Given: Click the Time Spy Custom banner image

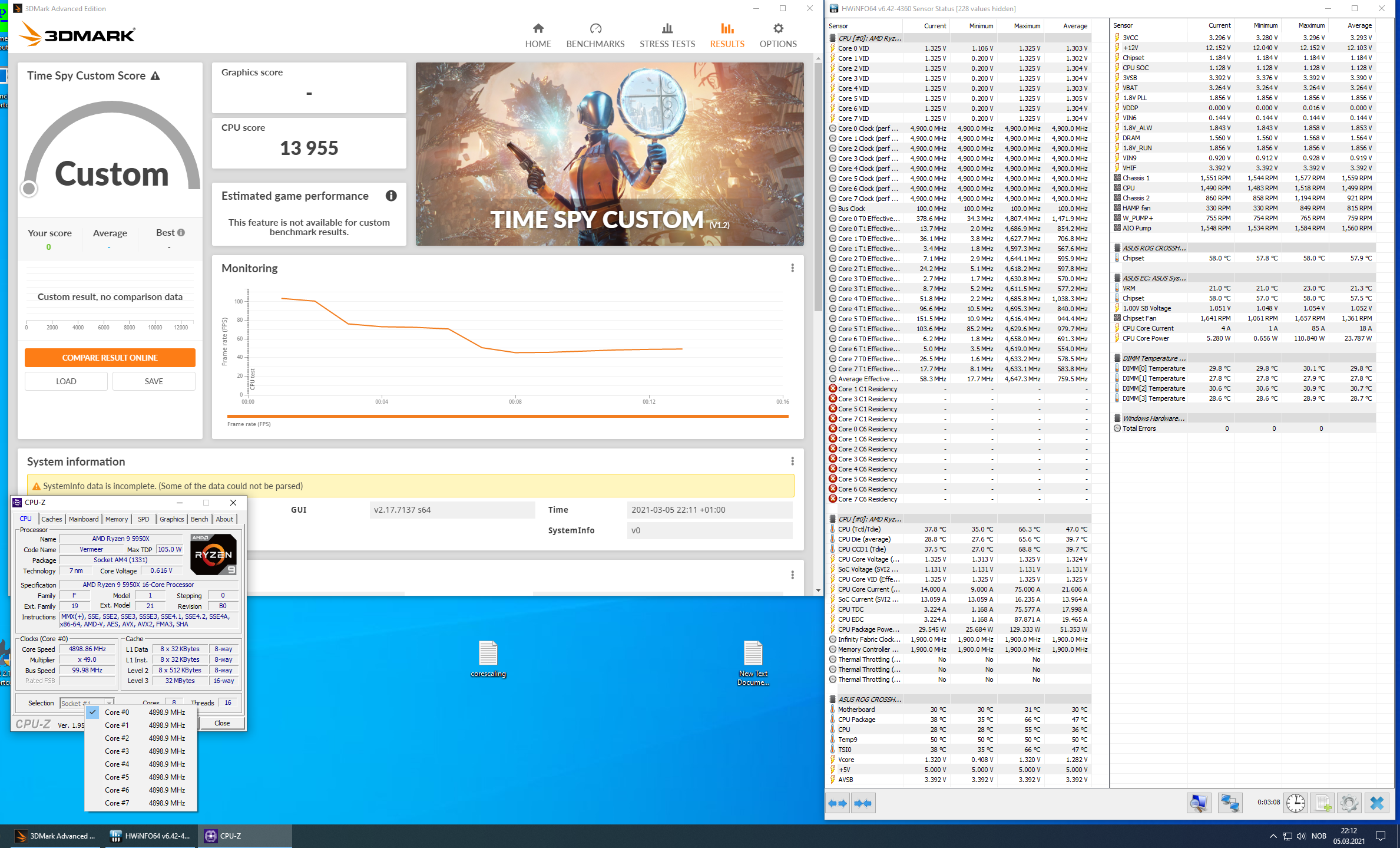Looking at the screenshot, I should coord(610,154).
